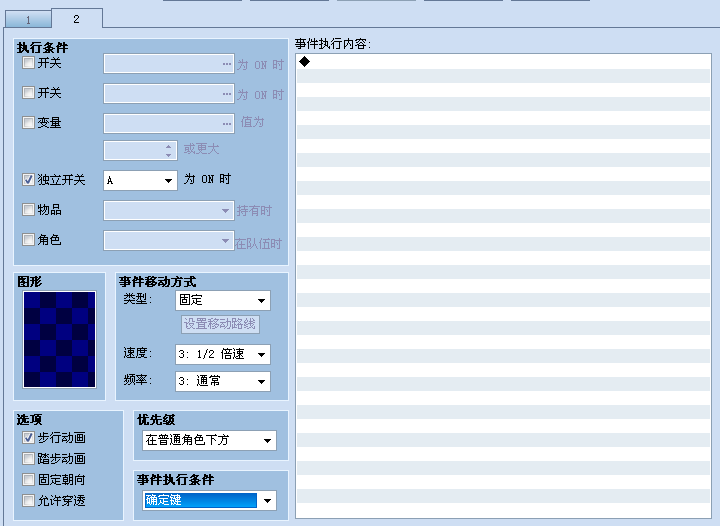Tick the 固定朝向 option
Viewport: 720px width, 526px height.
click(x=28, y=480)
